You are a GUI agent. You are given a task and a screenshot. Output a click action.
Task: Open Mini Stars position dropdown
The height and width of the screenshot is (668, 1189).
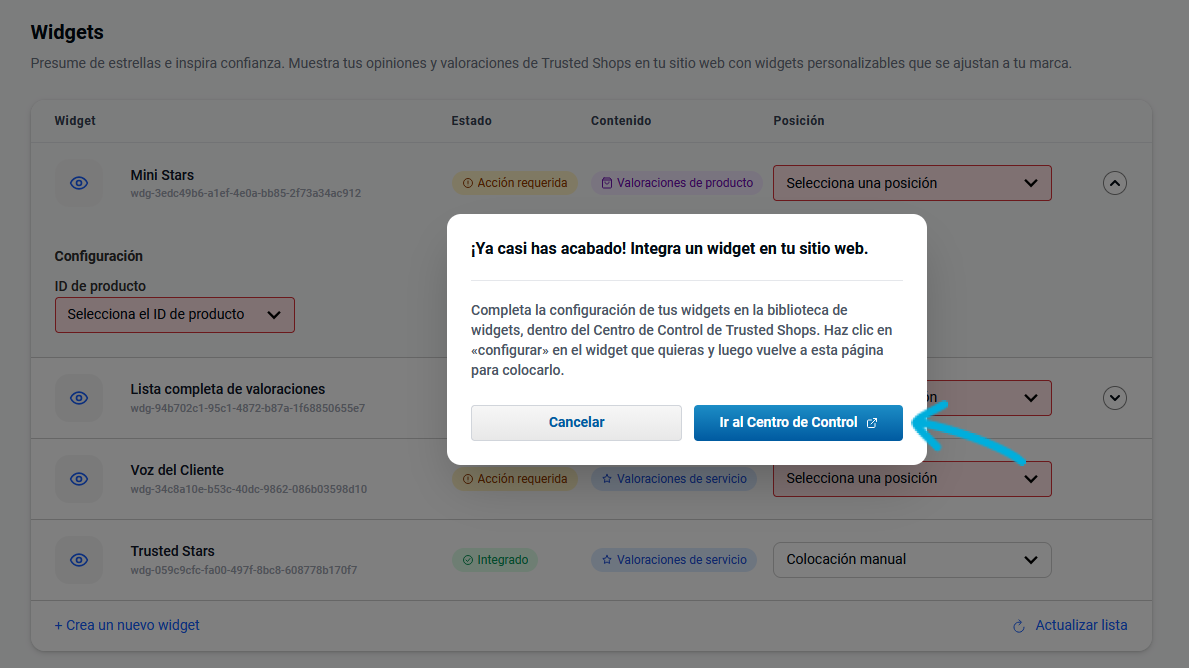911,183
